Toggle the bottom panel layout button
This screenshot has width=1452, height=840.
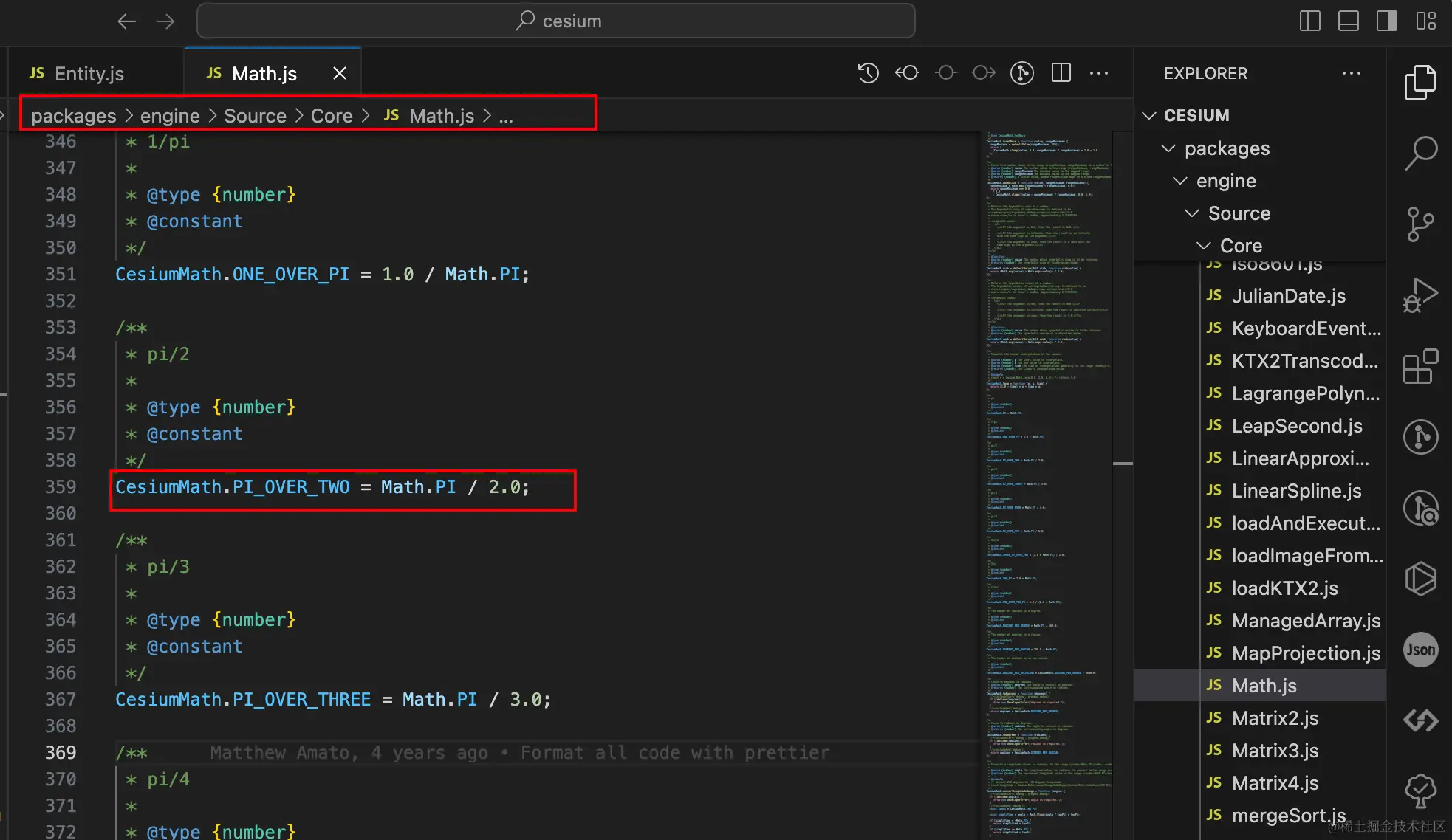pyautogui.click(x=1348, y=21)
